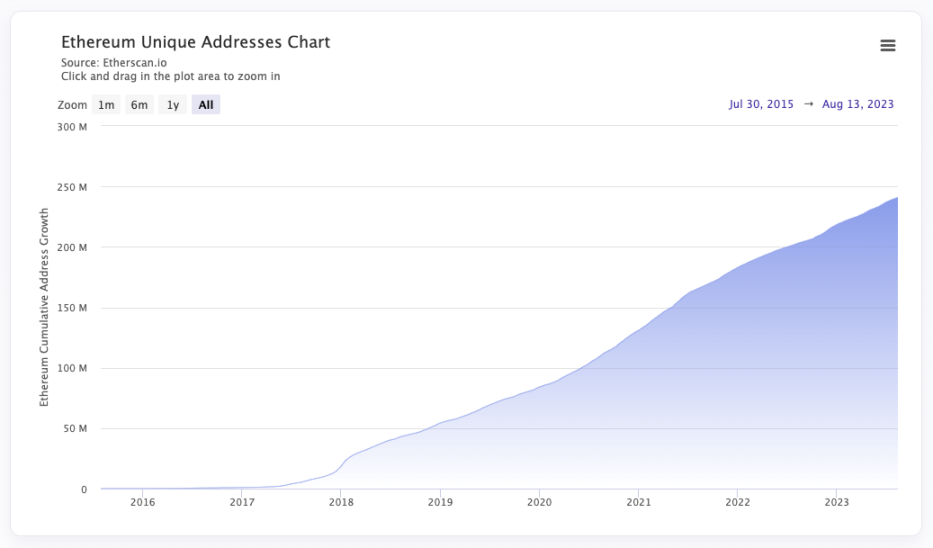Click the 2017 x-axis label
This screenshot has width=933, height=548.
[x=242, y=503]
